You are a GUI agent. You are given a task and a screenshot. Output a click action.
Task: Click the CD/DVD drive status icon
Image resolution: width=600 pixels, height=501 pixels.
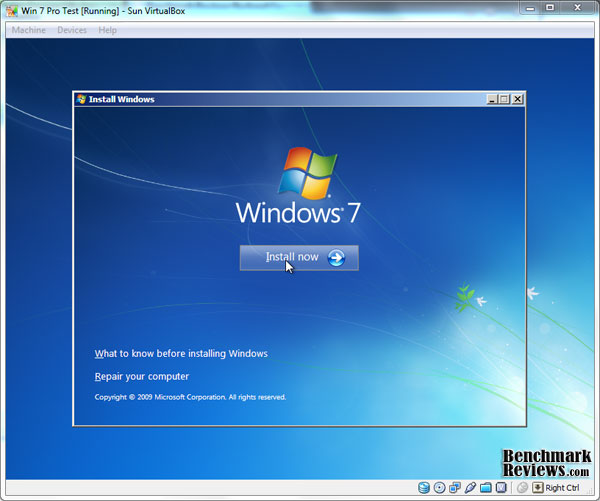pyautogui.click(x=439, y=488)
